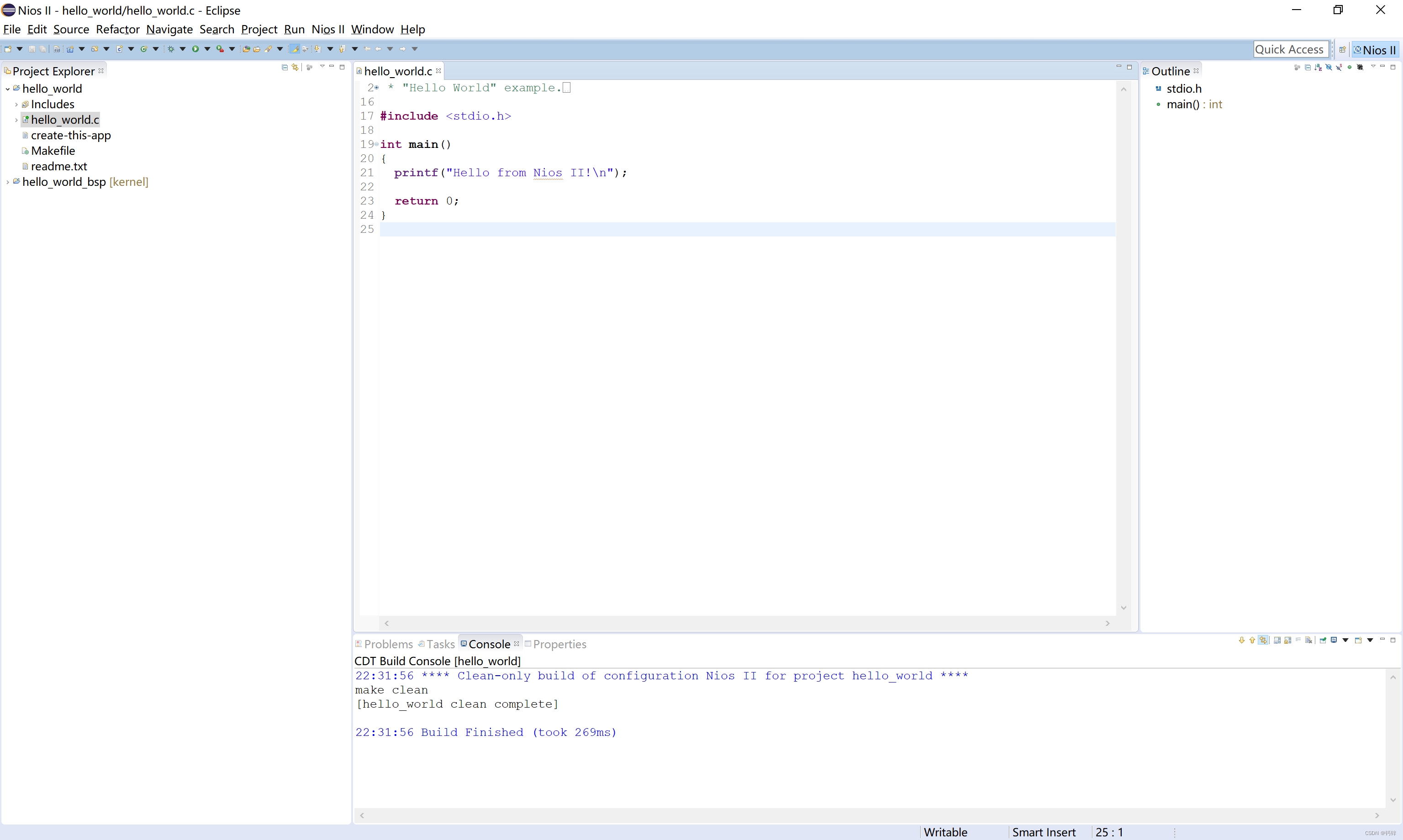Image resolution: width=1403 pixels, height=840 pixels.
Task: Open the Debug button dropdown arrow
Action: pyautogui.click(x=182, y=49)
